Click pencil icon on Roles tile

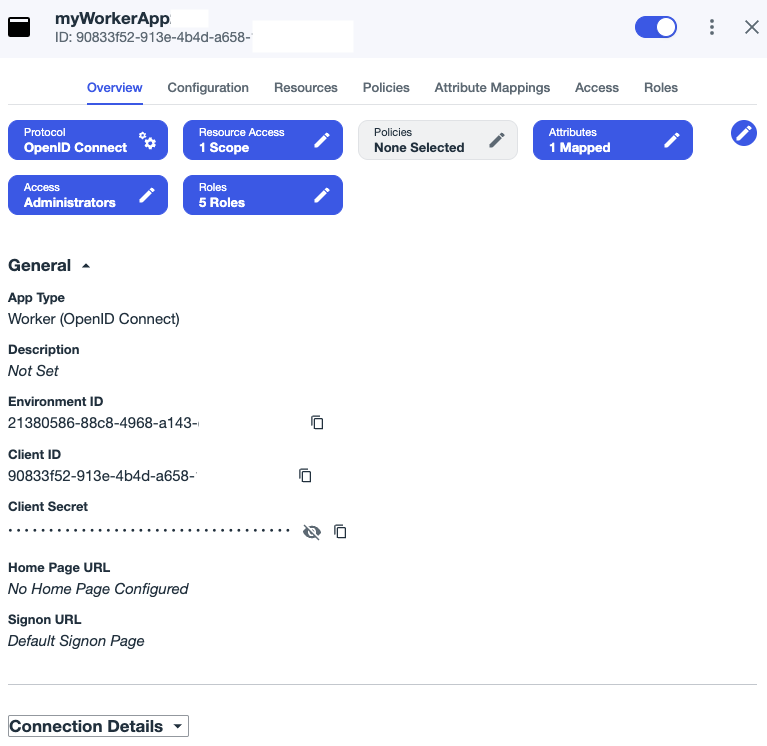322,196
